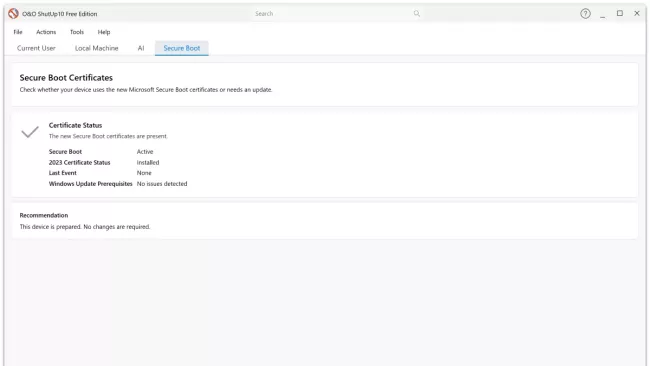Click the 'Installed' certificate status value

pos(148,162)
